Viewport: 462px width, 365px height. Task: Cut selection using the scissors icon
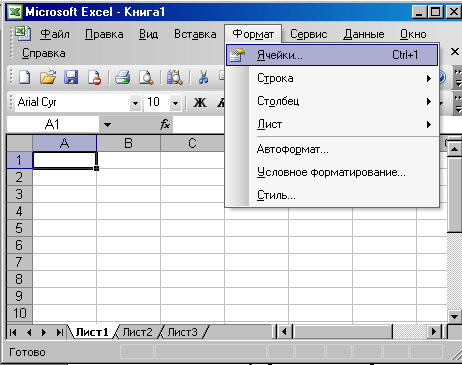coord(203,77)
